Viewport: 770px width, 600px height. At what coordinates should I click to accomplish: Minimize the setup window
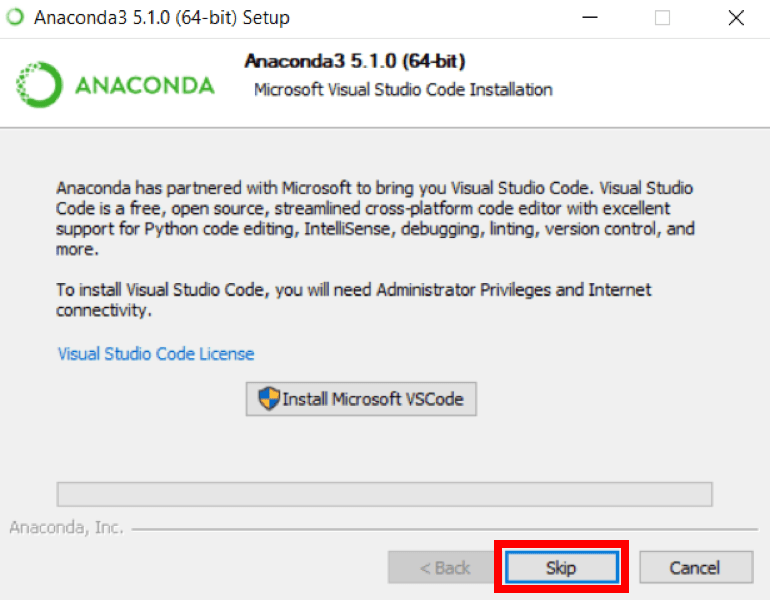[590, 18]
